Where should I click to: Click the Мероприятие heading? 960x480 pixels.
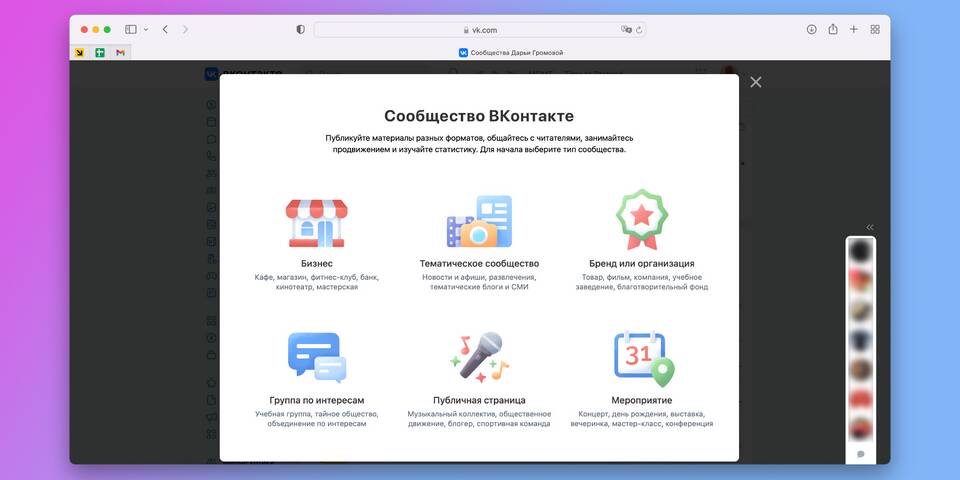point(642,400)
